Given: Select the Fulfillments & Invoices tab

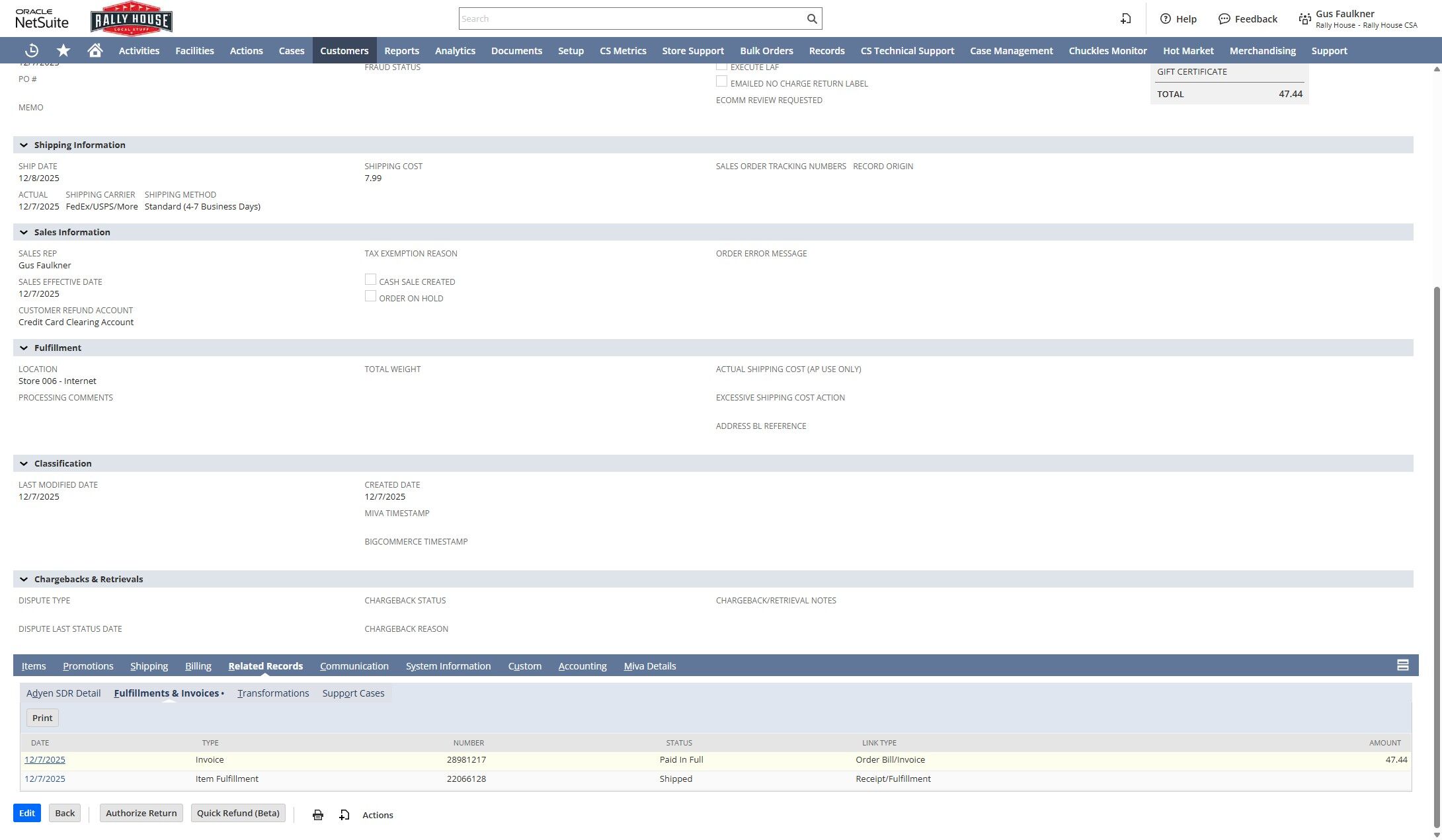Looking at the screenshot, I should pos(169,693).
